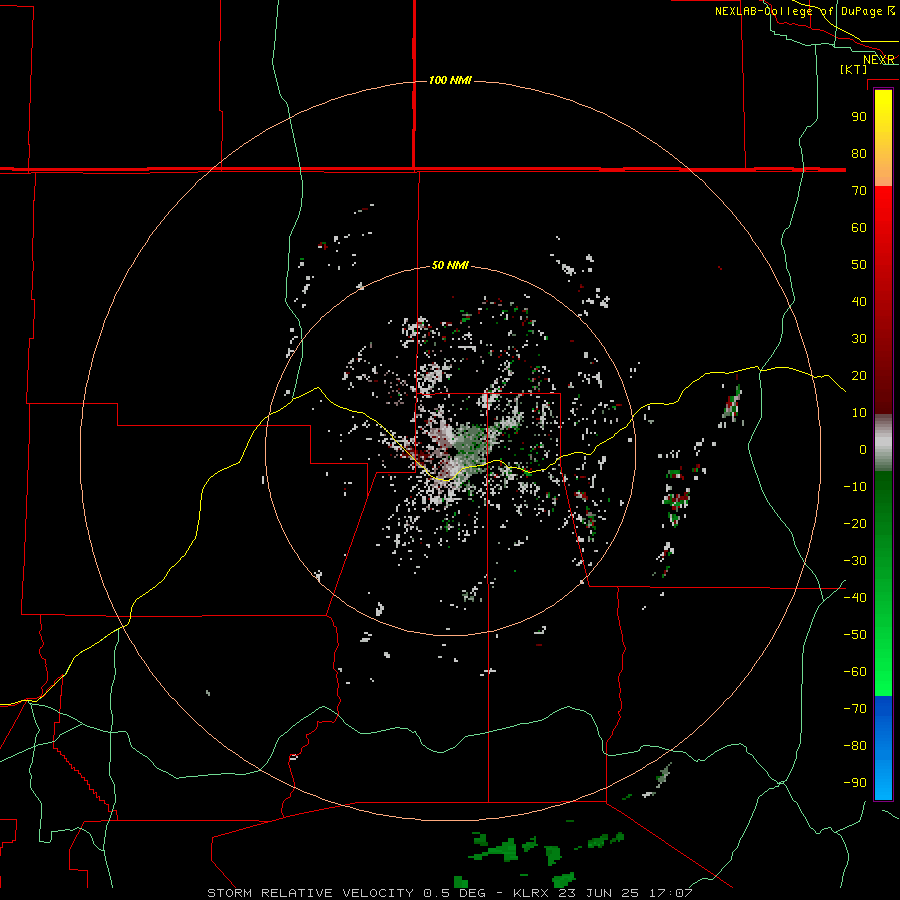Click the STORM RELATIVE VELOCITY caption text
The width and height of the screenshot is (900, 900).
point(311,893)
